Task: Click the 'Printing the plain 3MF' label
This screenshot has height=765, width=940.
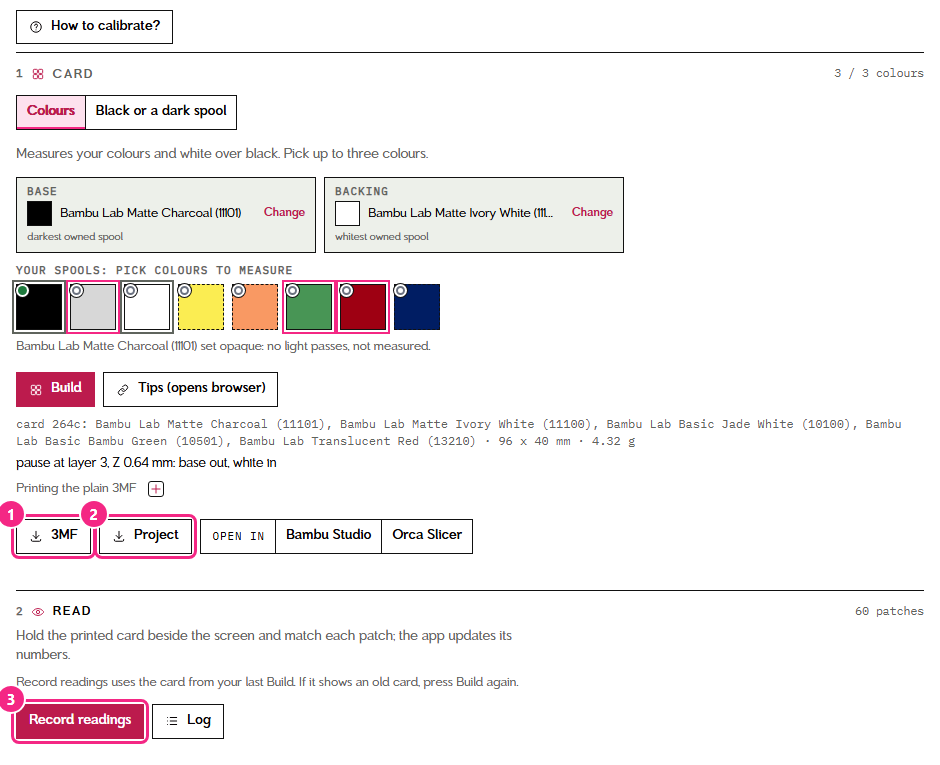Action: [x=76, y=488]
